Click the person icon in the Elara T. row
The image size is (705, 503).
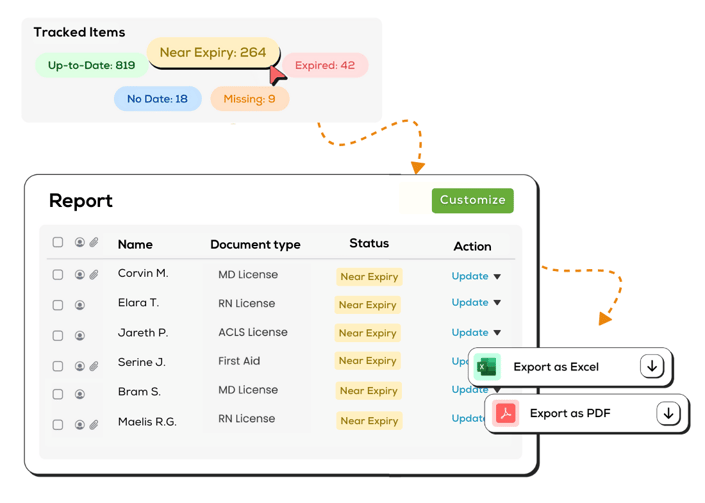(x=80, y=305)
